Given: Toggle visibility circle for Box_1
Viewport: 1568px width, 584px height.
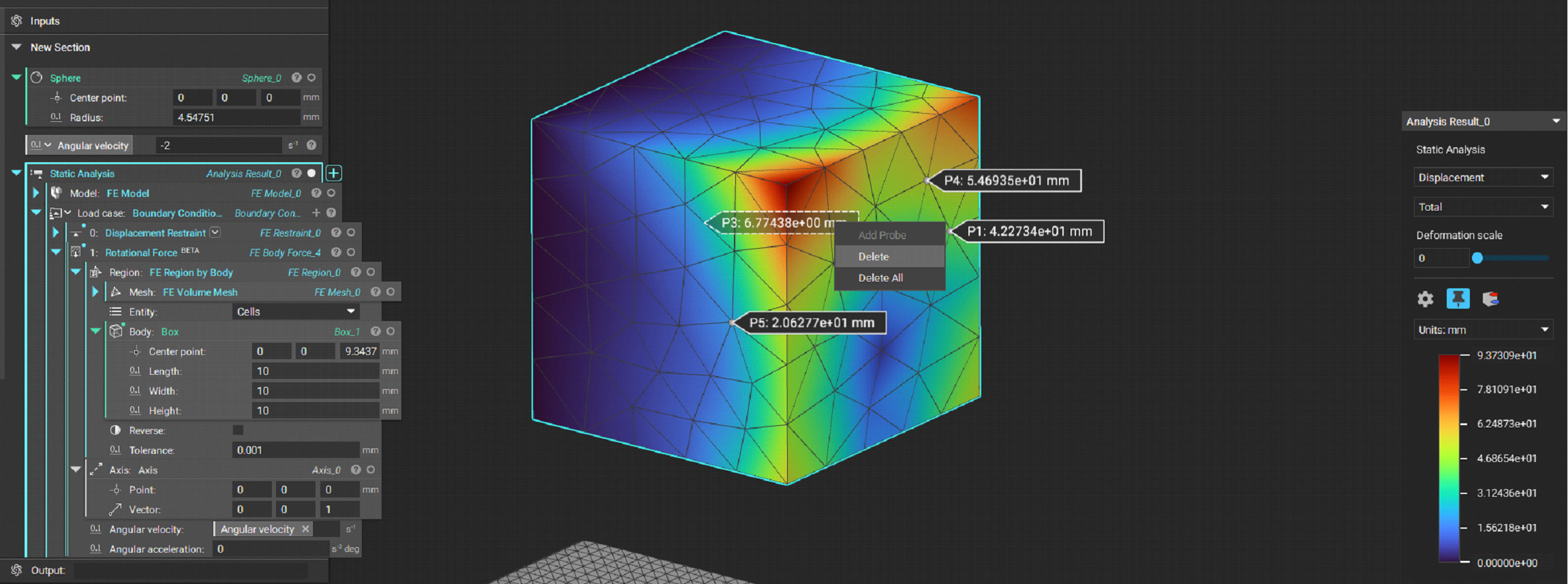Looking at the screenshot, I should 390,331.
